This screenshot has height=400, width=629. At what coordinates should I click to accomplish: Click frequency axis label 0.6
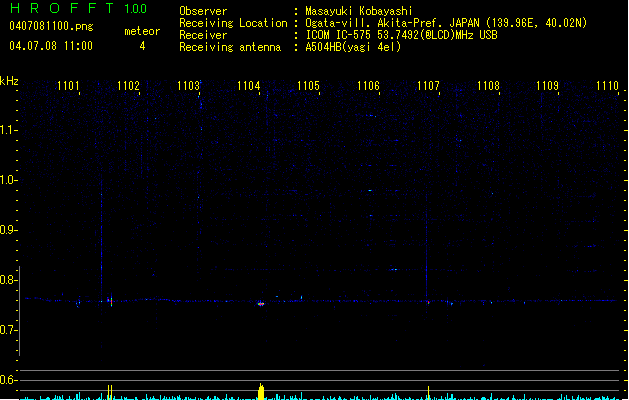click(x=8, y=380)
